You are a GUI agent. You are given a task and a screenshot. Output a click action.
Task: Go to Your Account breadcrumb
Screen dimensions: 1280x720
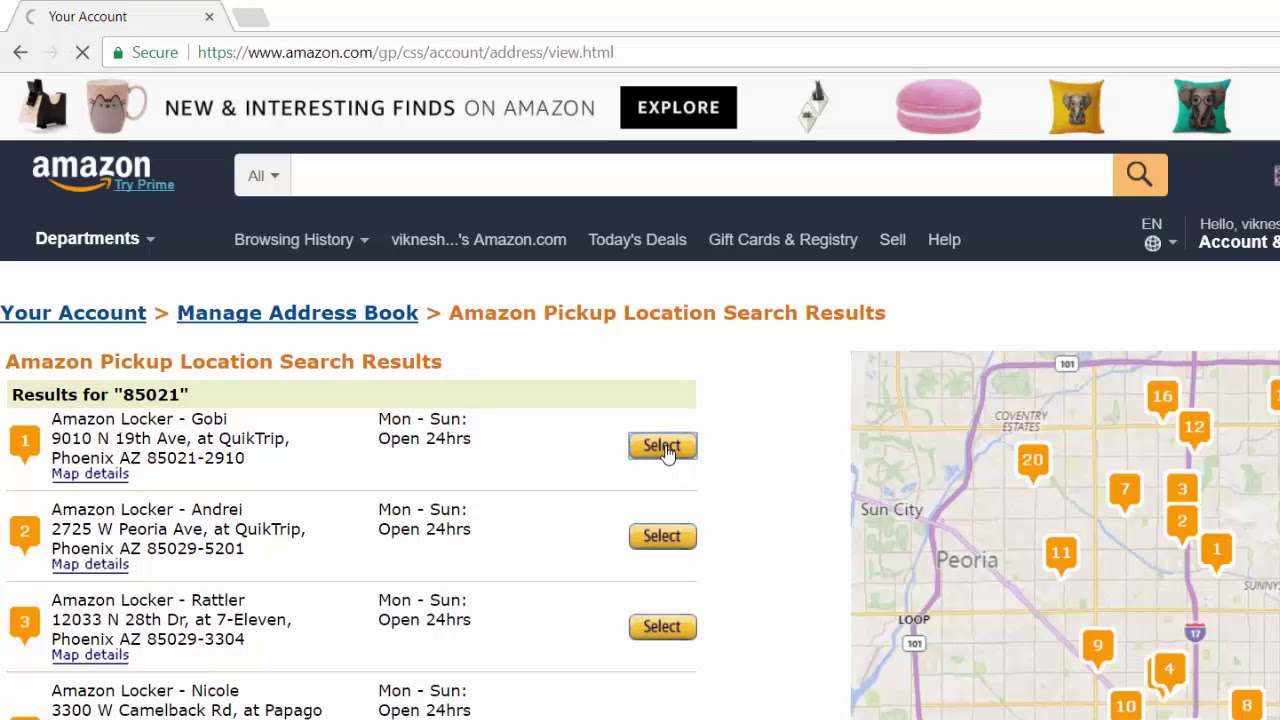pyautogui.click(x=73, y=313)
